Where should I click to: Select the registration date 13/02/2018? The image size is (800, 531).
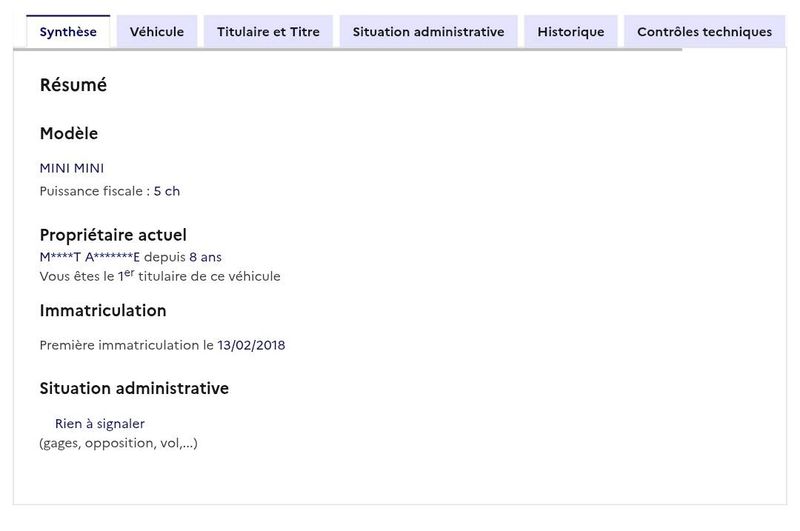click(251, 345)
